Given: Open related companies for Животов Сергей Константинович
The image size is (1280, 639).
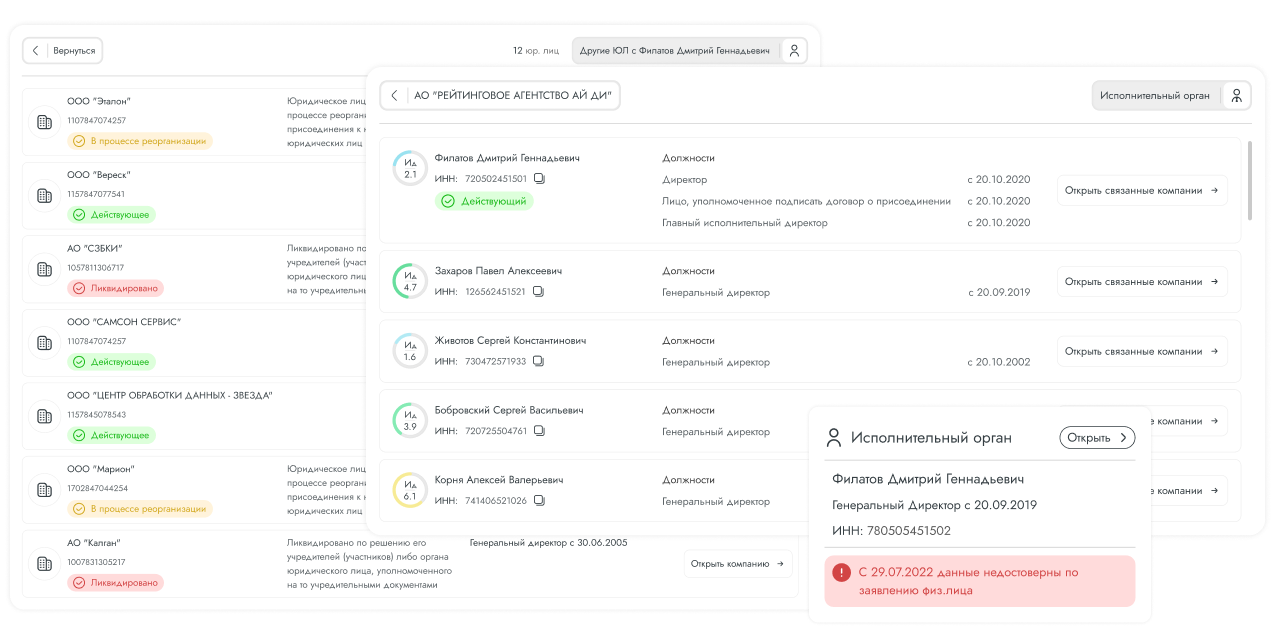Looking at the screenshot, I should [1141, 352].
